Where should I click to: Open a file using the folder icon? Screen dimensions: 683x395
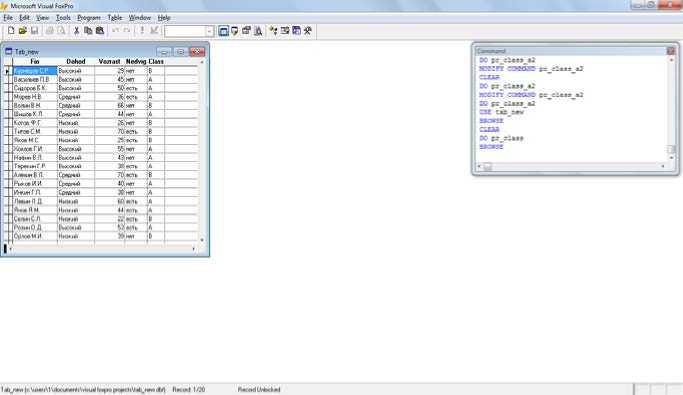click(23, 30)
